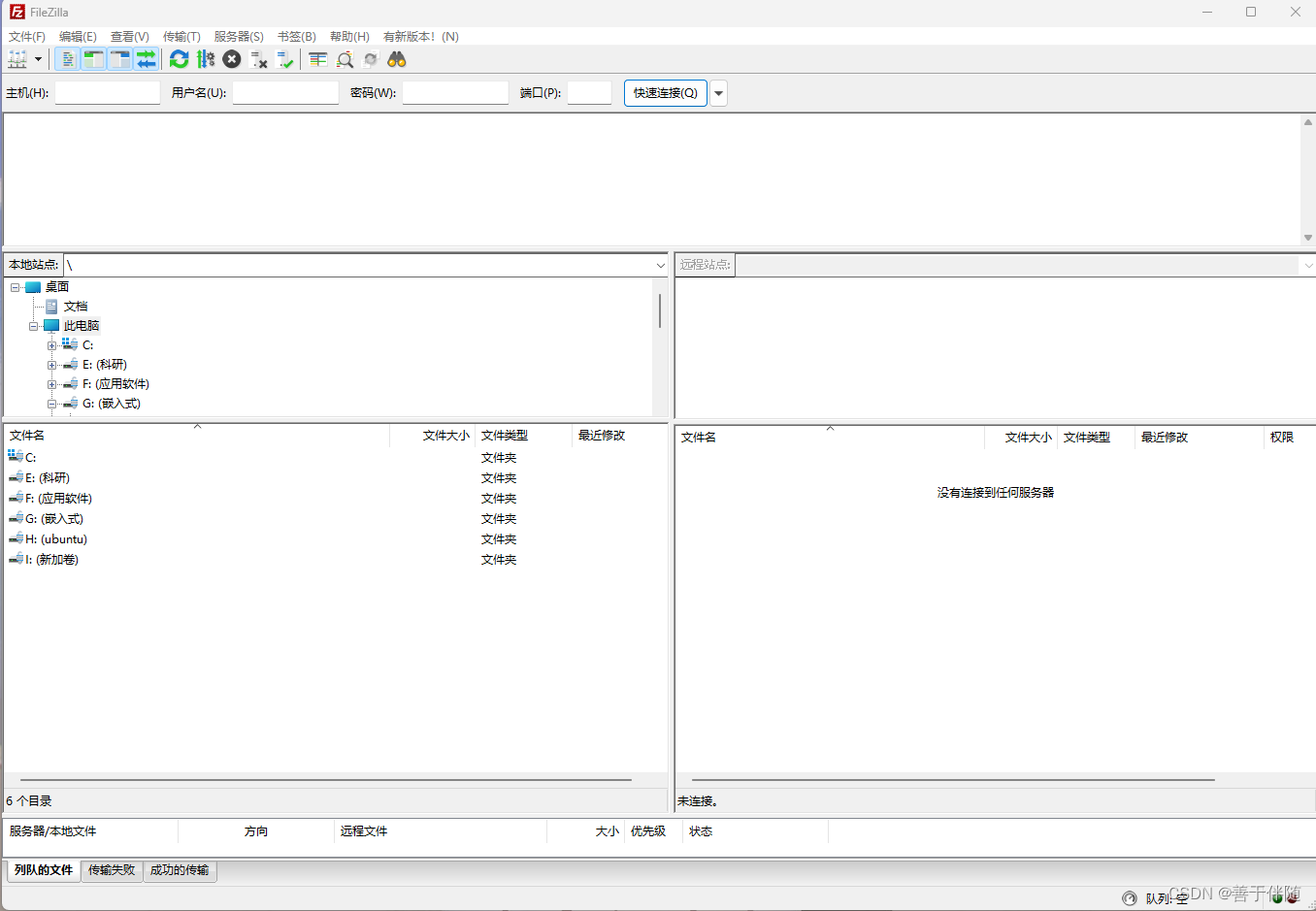Click the local file list horizontal scrollbar
1316x911 pixels.
click(326, 780)
